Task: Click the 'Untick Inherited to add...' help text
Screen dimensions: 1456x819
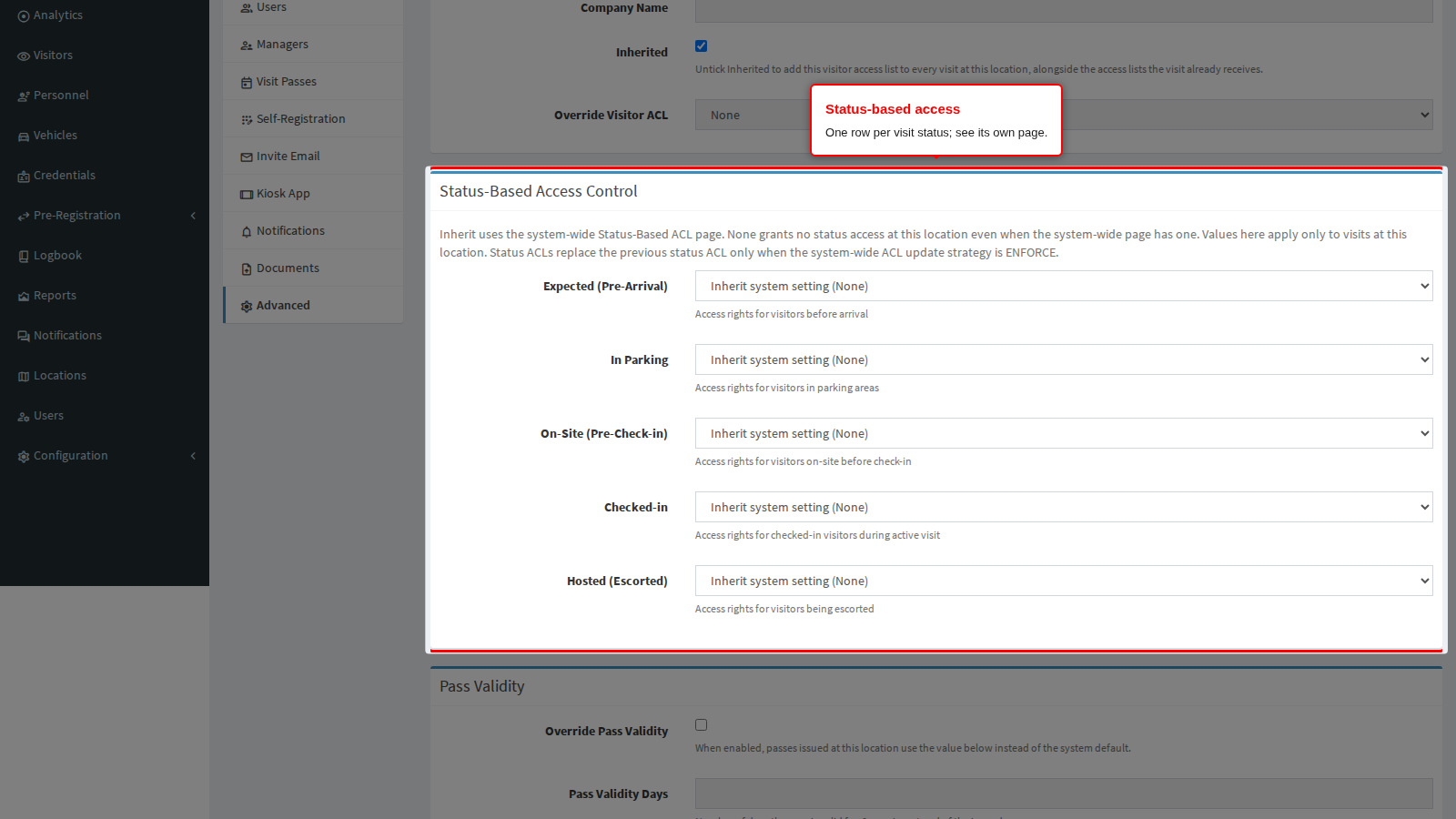Action: [x=979, y=69]
